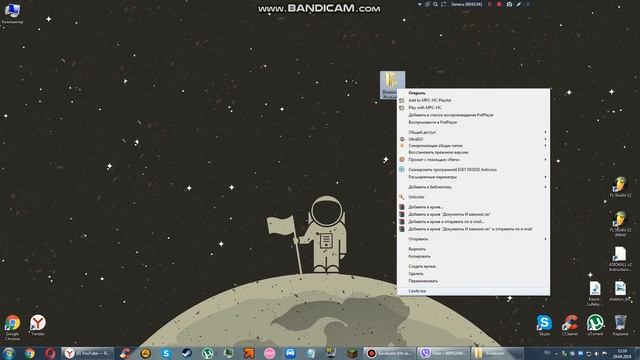The width and height of the screenshot is (640, 360).
Task: Choose Открыть in the context menu
Action: tap(473, 93)
